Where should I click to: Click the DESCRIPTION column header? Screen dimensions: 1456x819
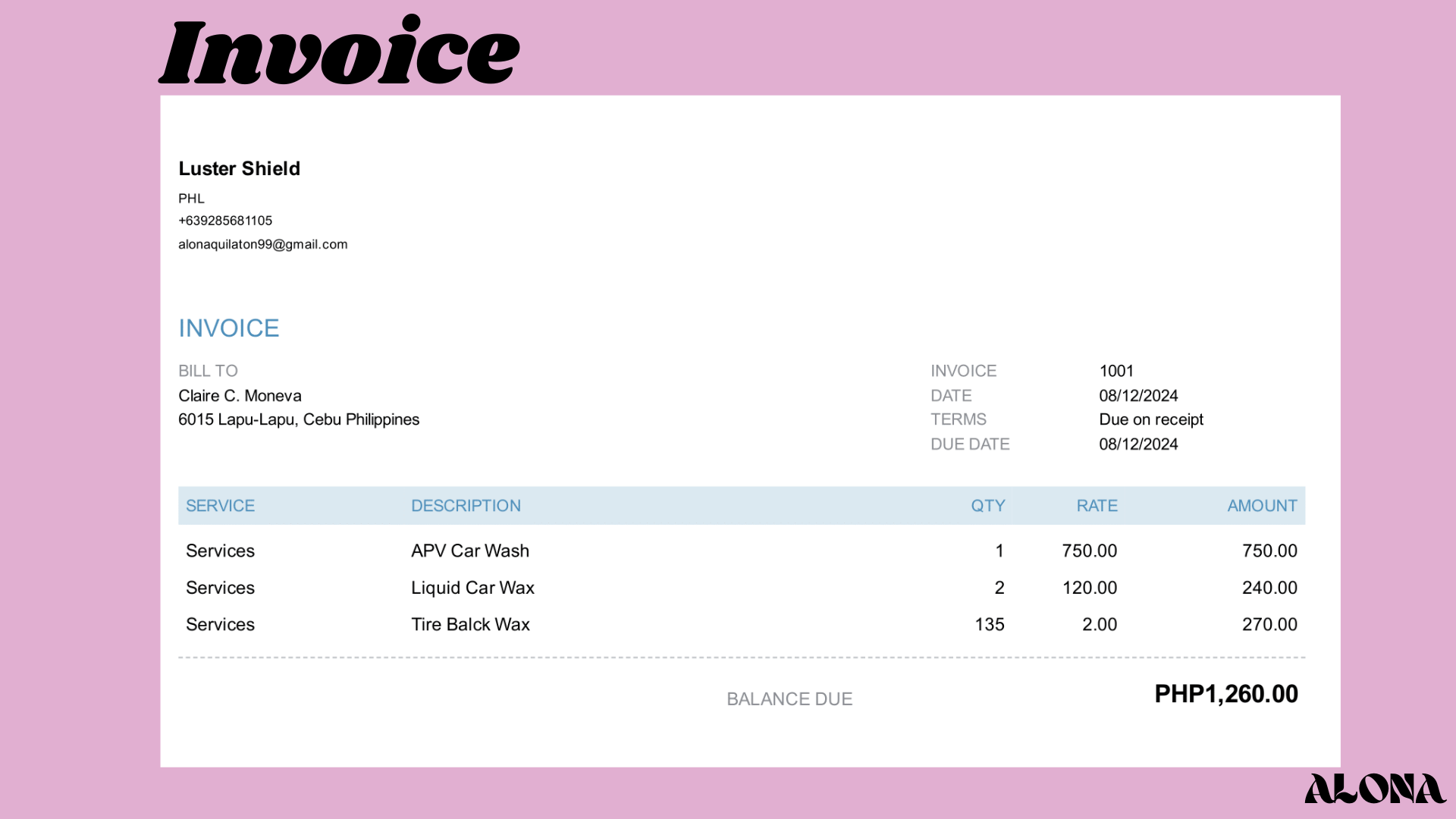pos(466,506)
